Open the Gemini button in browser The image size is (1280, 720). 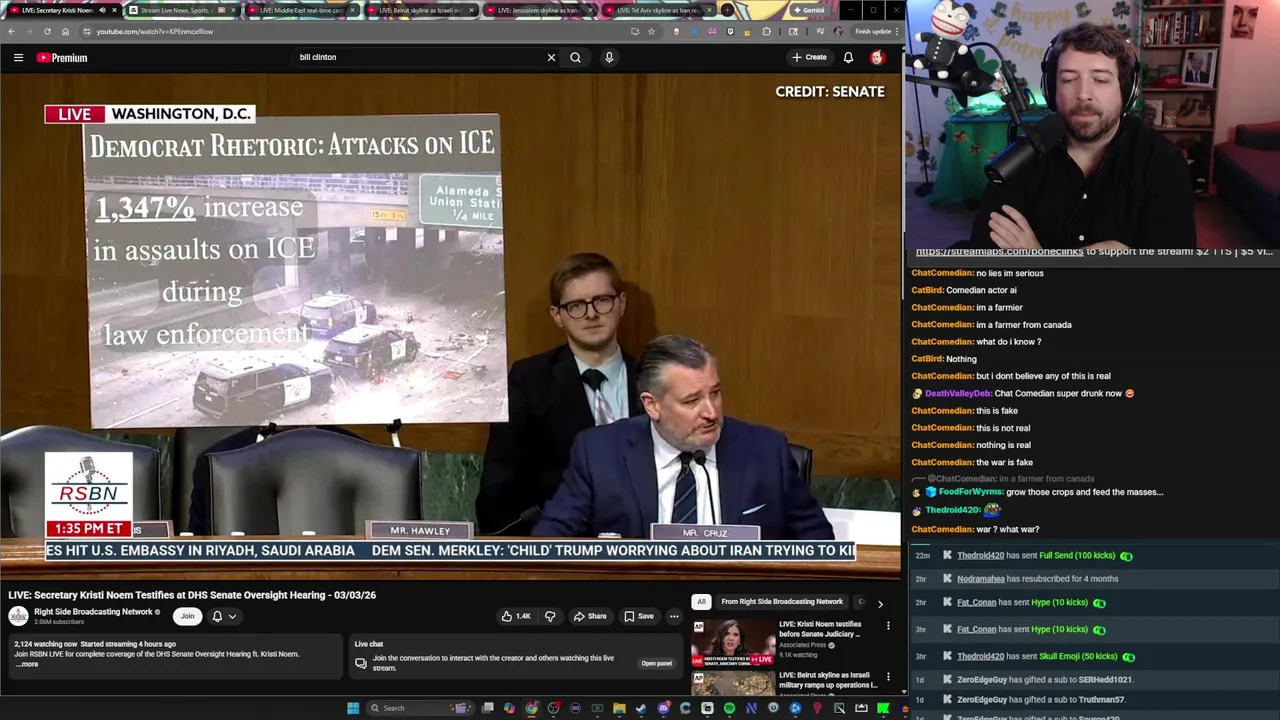808,10
